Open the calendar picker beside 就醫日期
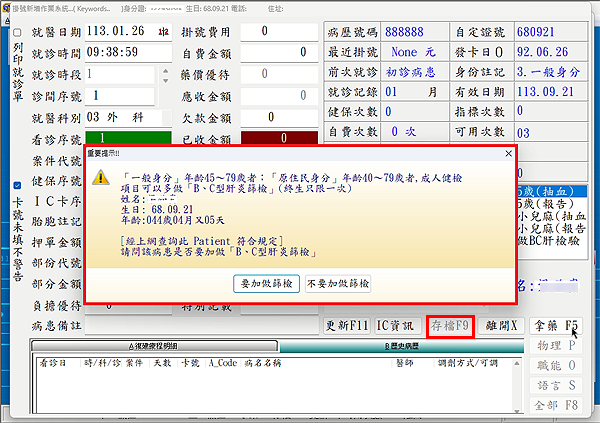This screenshot has height=423, width=600. (x=163, y=31)
